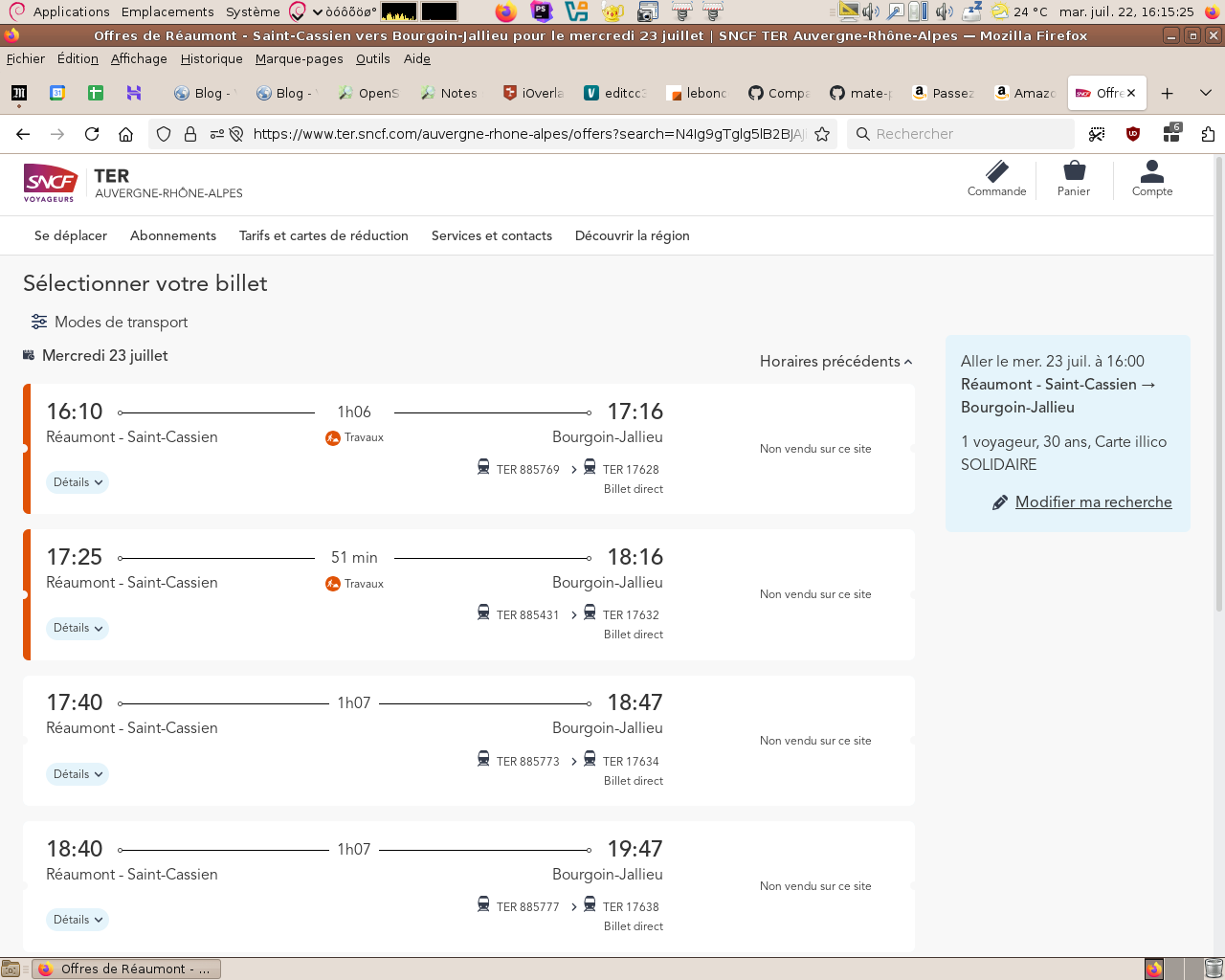
Task: Open a new browser tab with plus
Action: pyautogui.click(x=1167, y=93)
